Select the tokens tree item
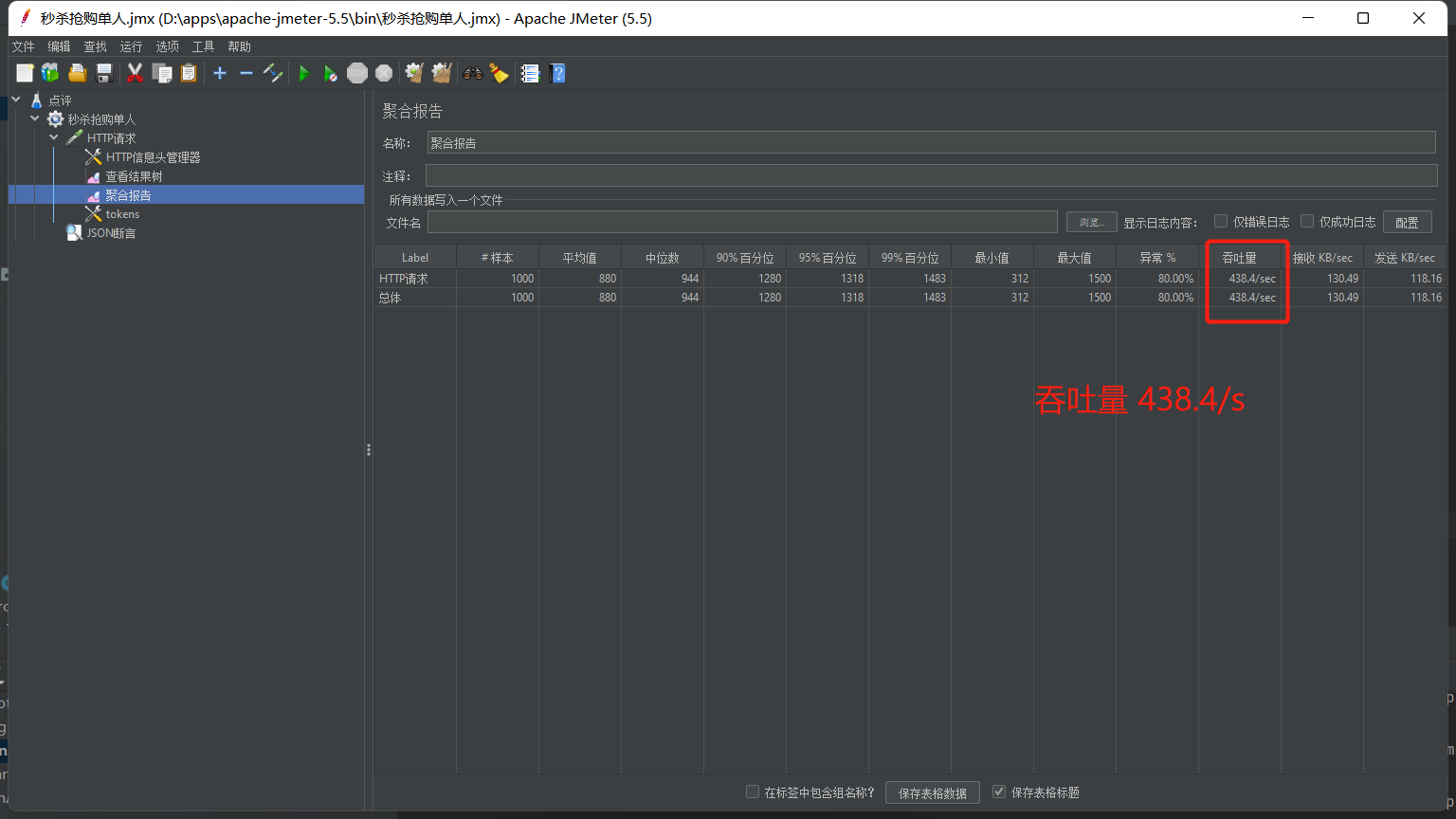This screenshot has height=819, width=1456. [122, 213]
